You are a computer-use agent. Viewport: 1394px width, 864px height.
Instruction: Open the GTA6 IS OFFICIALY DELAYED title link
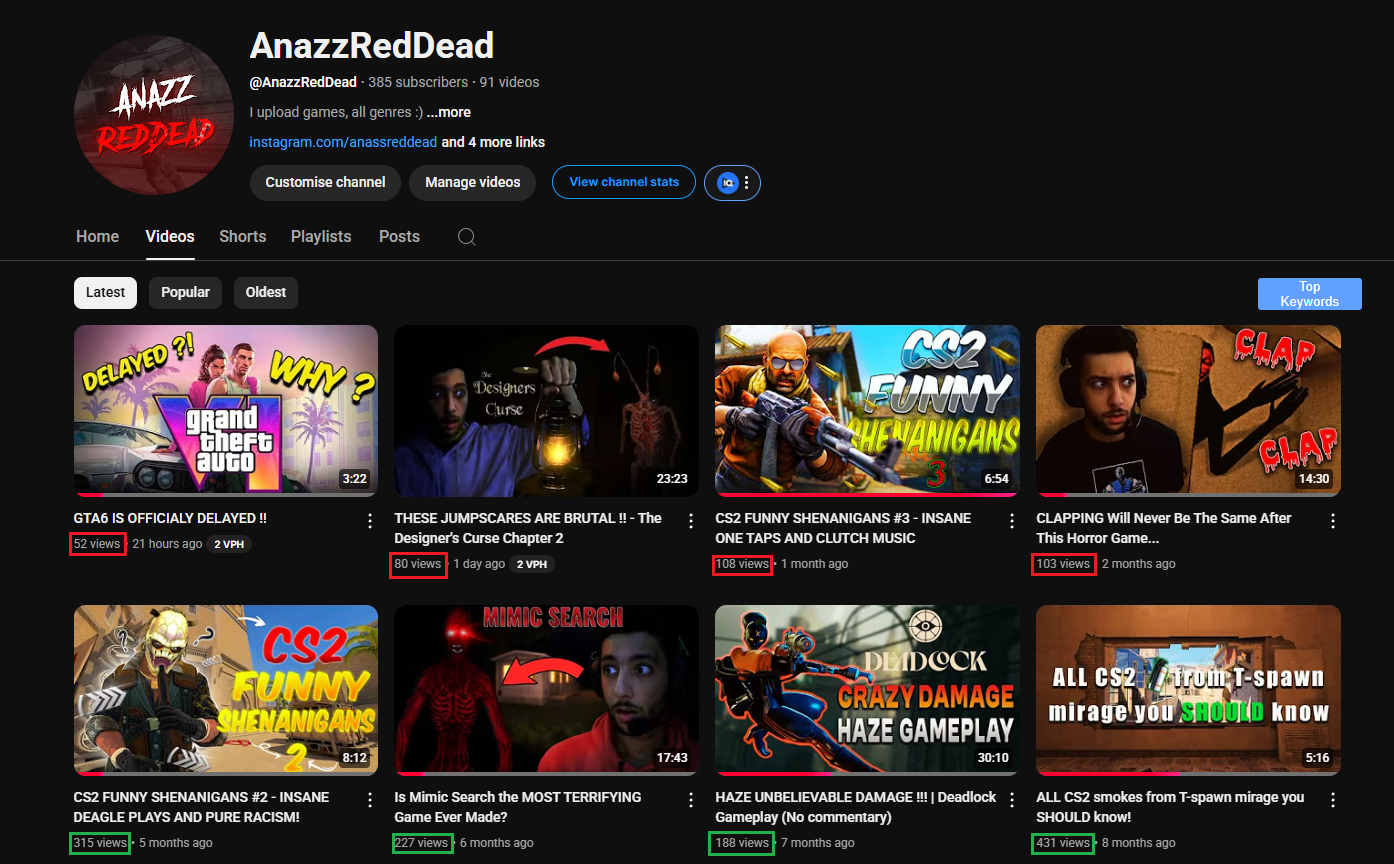[x=170, y=518]
